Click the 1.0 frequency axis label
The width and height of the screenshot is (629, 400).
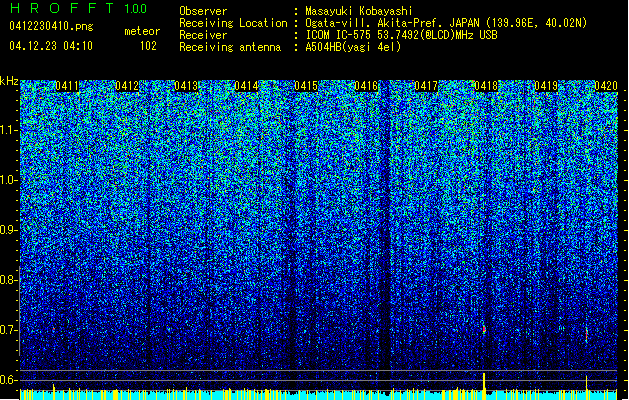(9, 180)
